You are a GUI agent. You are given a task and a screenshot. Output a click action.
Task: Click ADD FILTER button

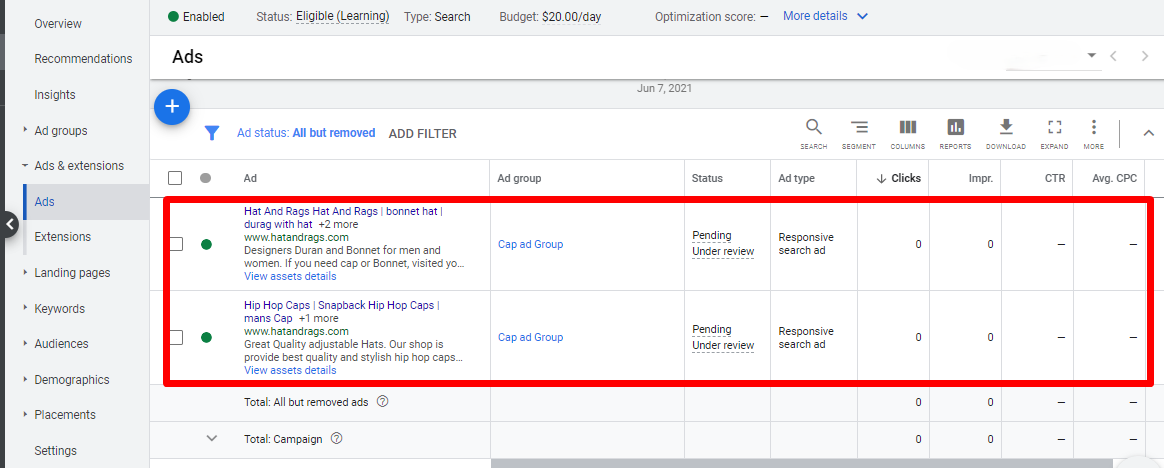[x=422, y=134]
